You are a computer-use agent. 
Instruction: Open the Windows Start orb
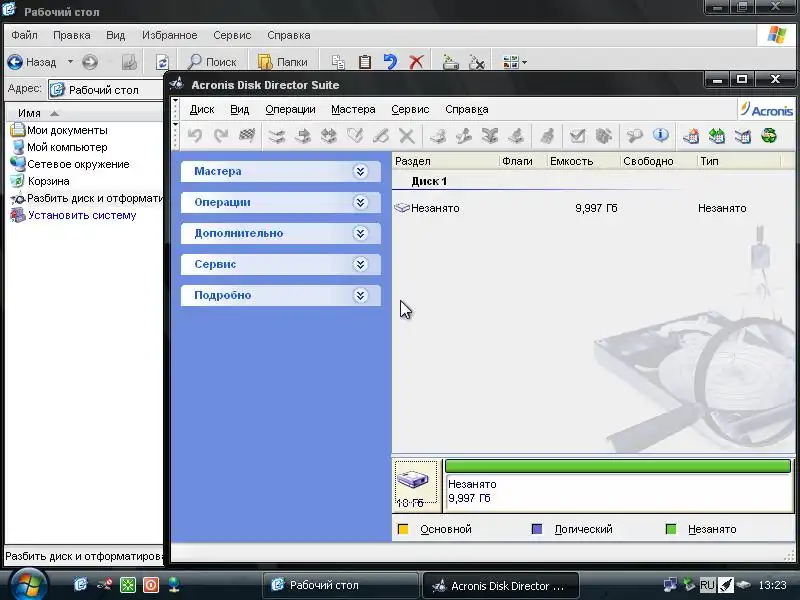point(28,584)
